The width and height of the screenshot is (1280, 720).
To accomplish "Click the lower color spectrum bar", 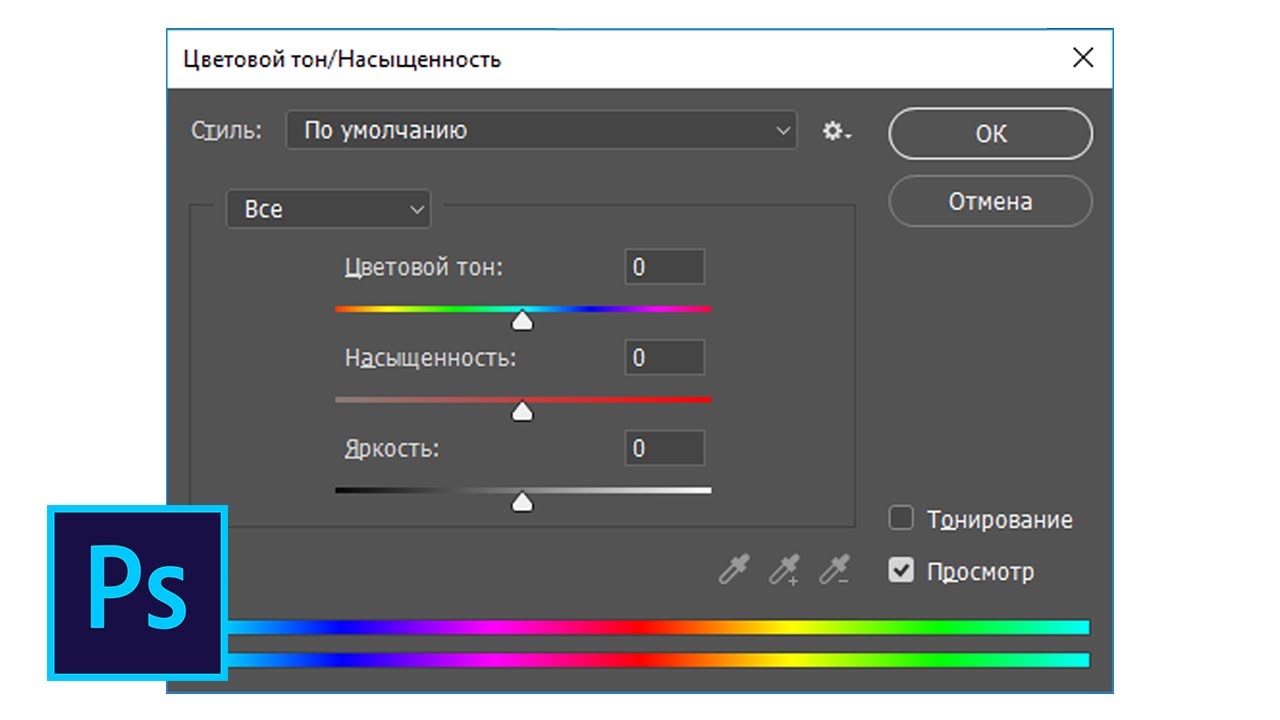I will pos(658,660).
